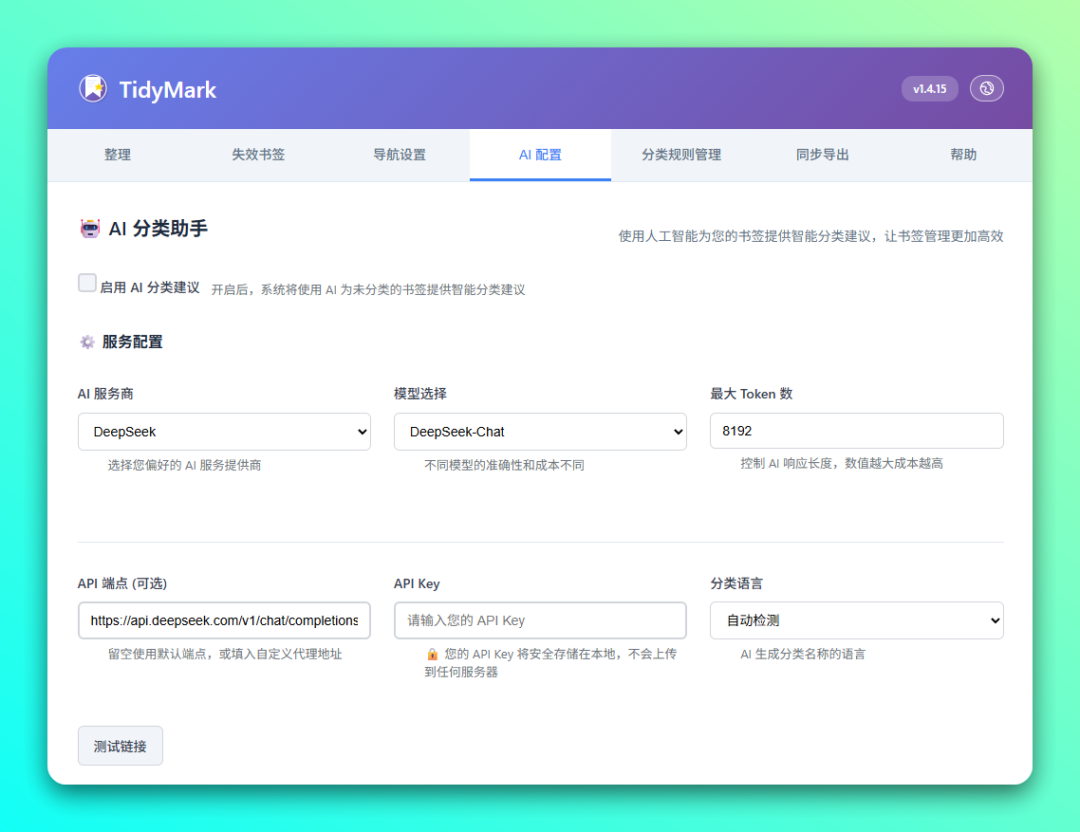Click the 测试链接 button
Viewport: 1080px width, 832px height.
pos(121,746)
